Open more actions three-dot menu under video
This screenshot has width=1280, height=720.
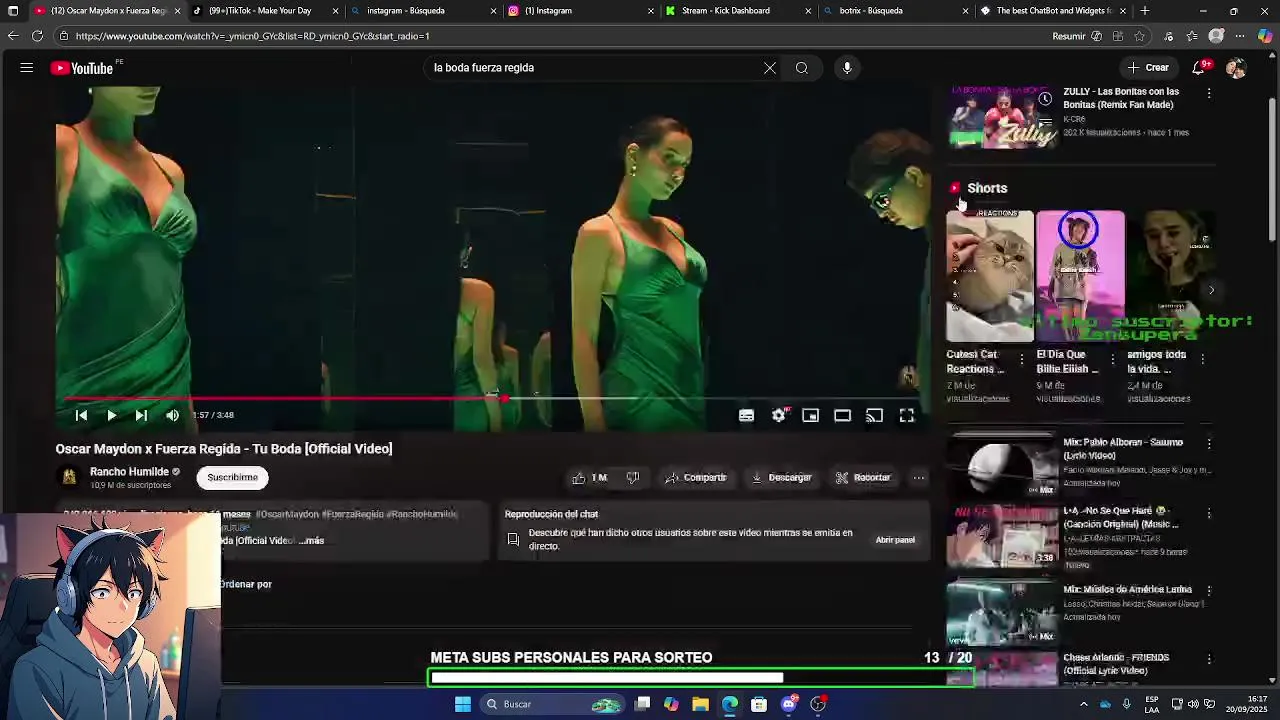[918, 478]
